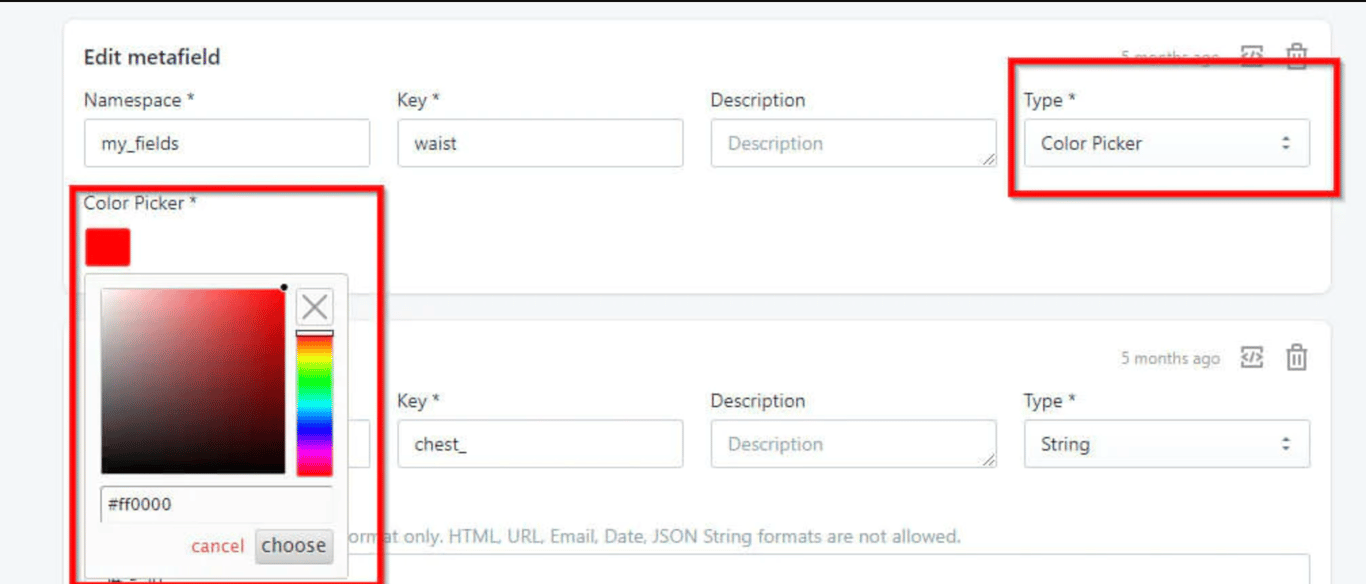The image size is (1366, 584).
Task: Click the Key field containing waist
Action: coord(540,143)
